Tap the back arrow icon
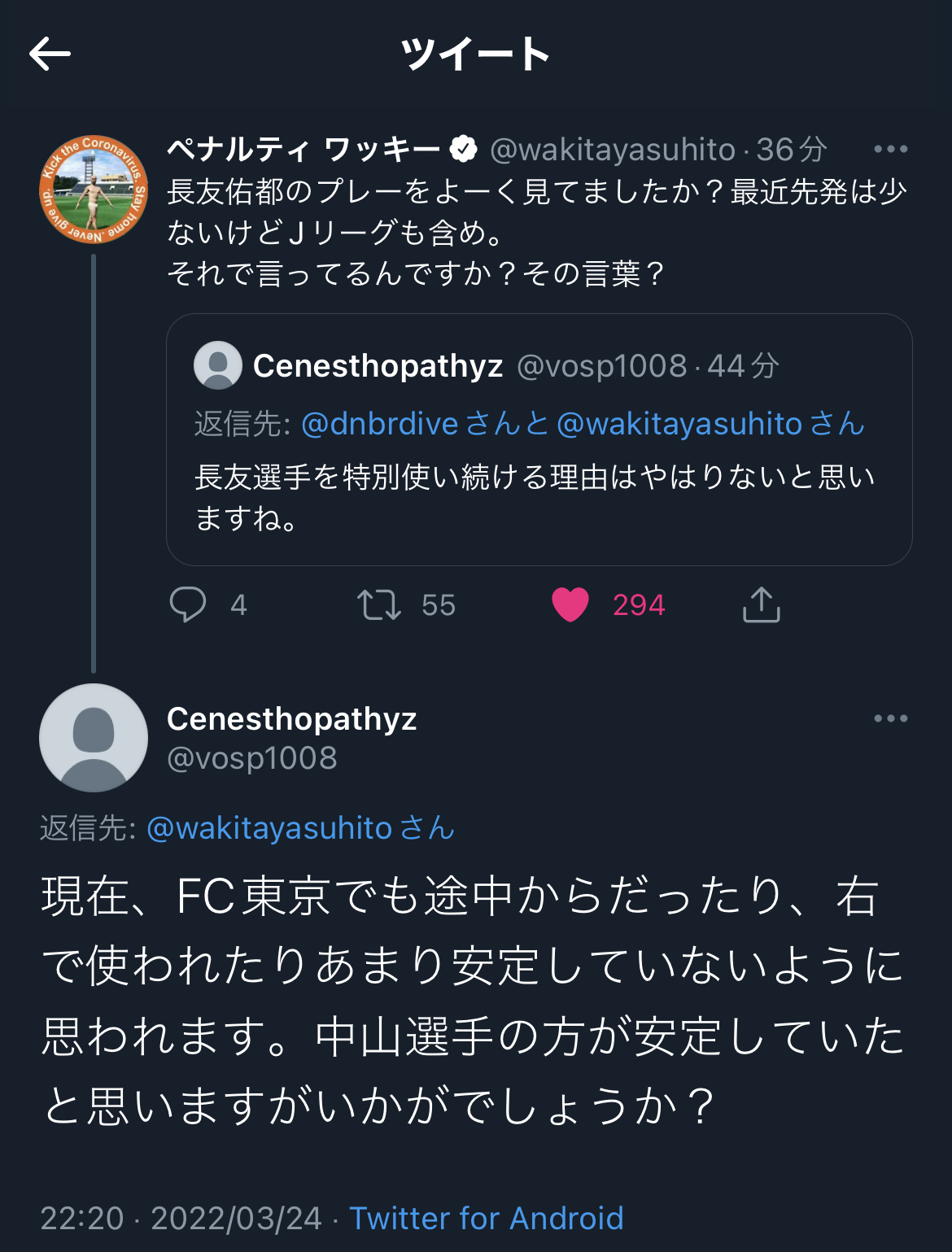952x1252 pixels. (50, 55)
